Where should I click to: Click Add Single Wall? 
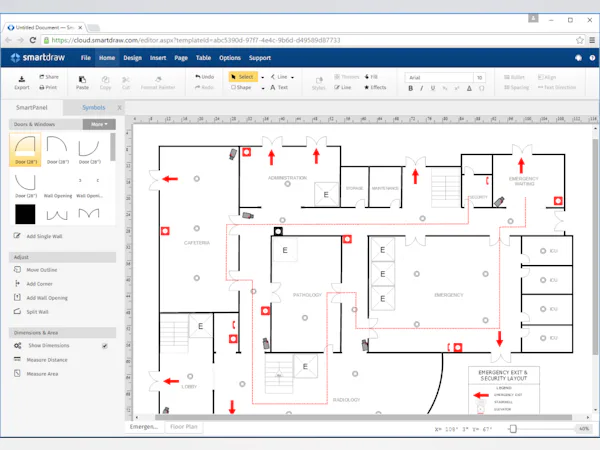[x=38, y=236]
